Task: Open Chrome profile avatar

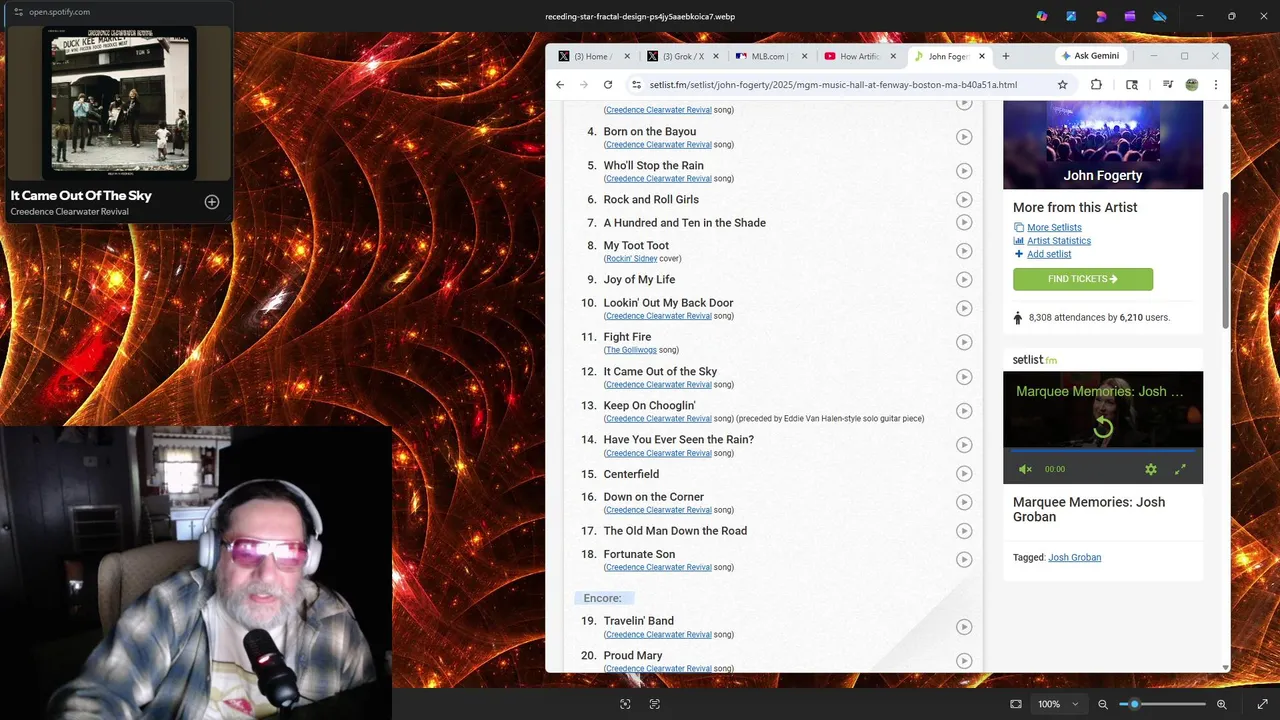Action: (1192, 85)
